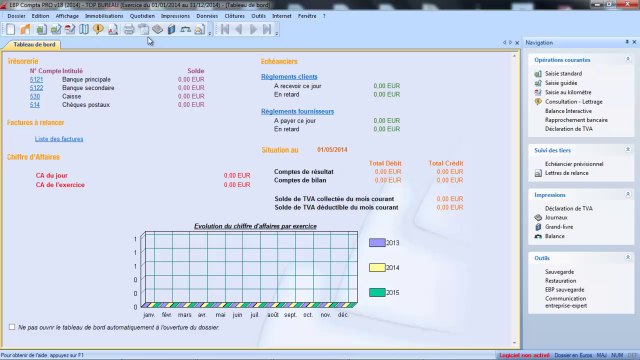The width and height of the screenshot is (640, 360).
Task: Click Grand-livre icon under Impressions
Action: pyautogui.click(x=538, y=227)
